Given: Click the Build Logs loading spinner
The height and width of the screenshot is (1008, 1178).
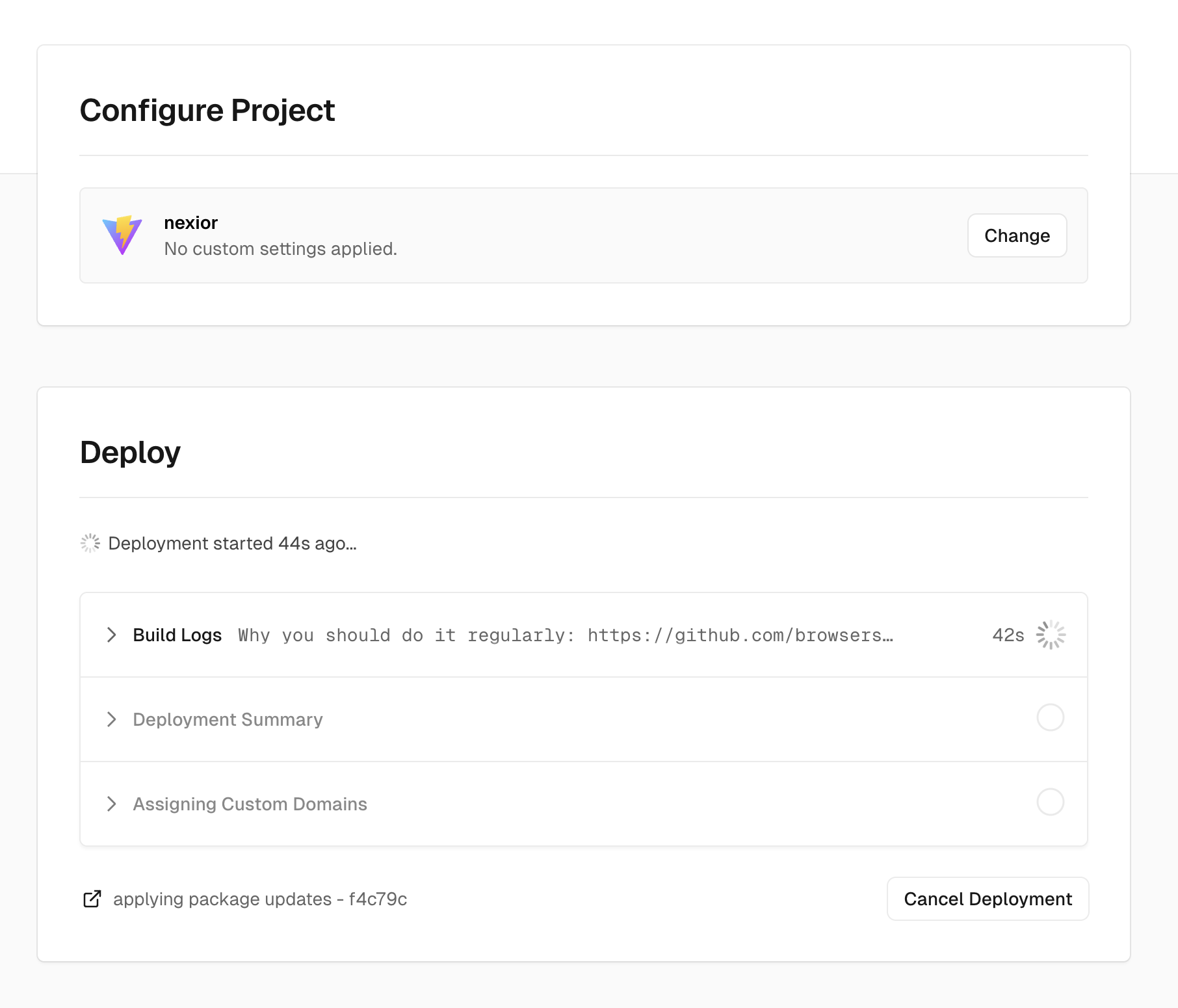Looking at the screenshot, I should pyautogui.click(x=1051, y=635).
